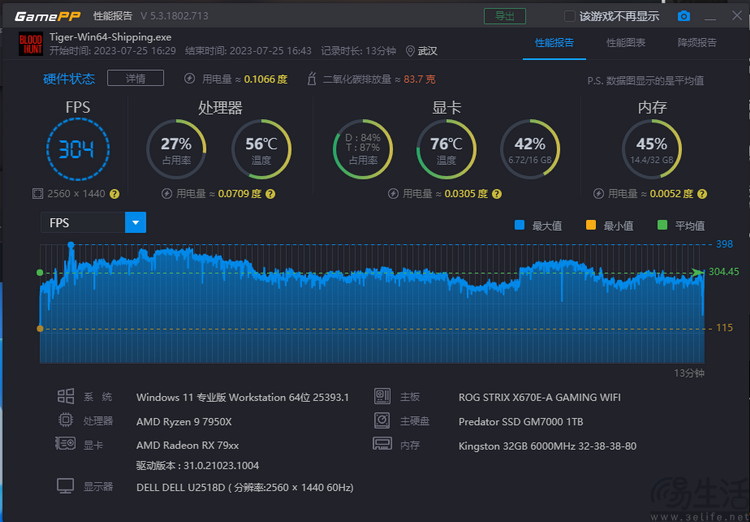Click the Windows 11 Workstation version text
The image size is (750, 522).
point(243,397)
